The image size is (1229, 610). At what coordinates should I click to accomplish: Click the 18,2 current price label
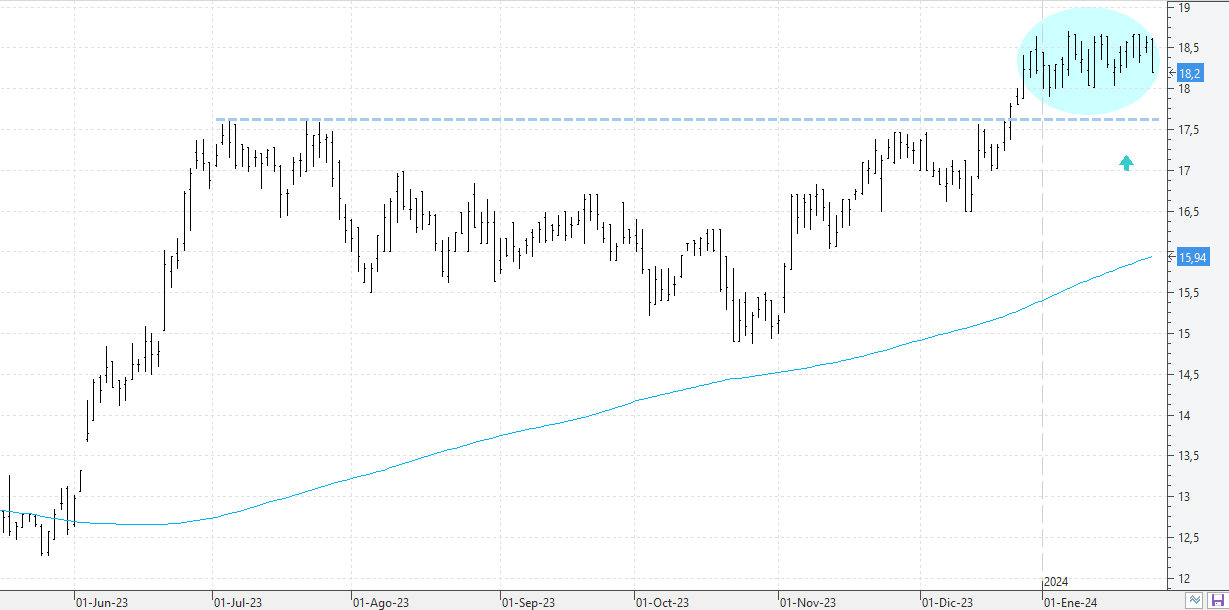pos(1189,73)
